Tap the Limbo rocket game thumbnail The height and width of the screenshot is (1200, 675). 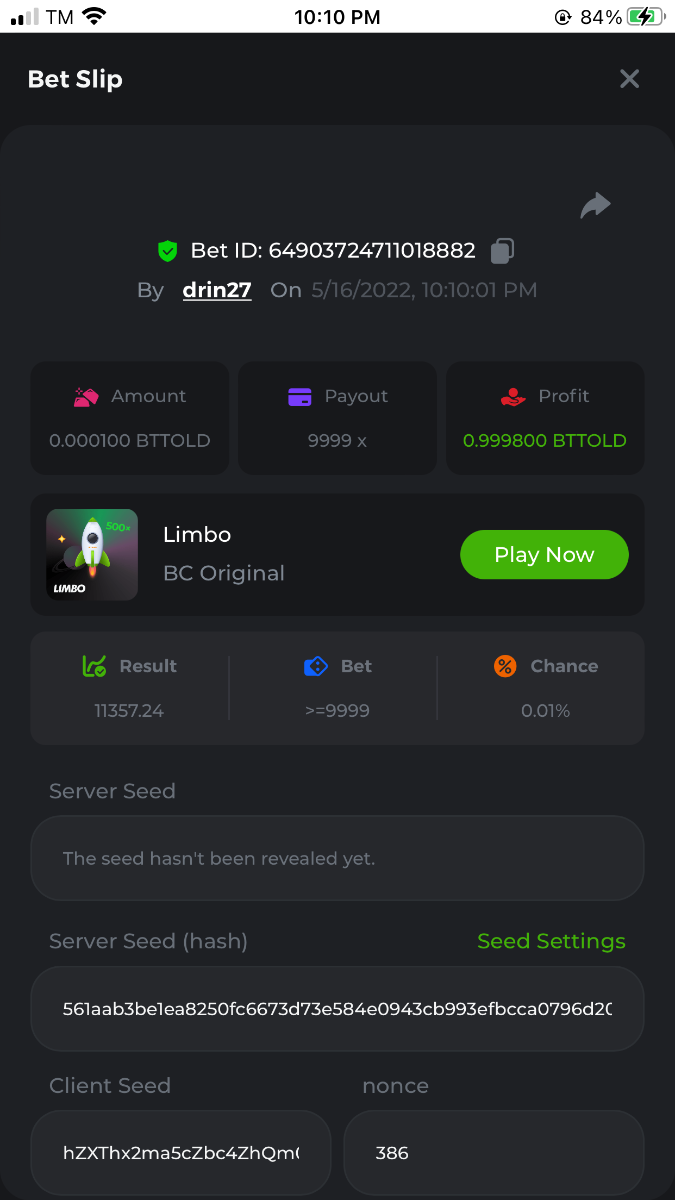92,555
